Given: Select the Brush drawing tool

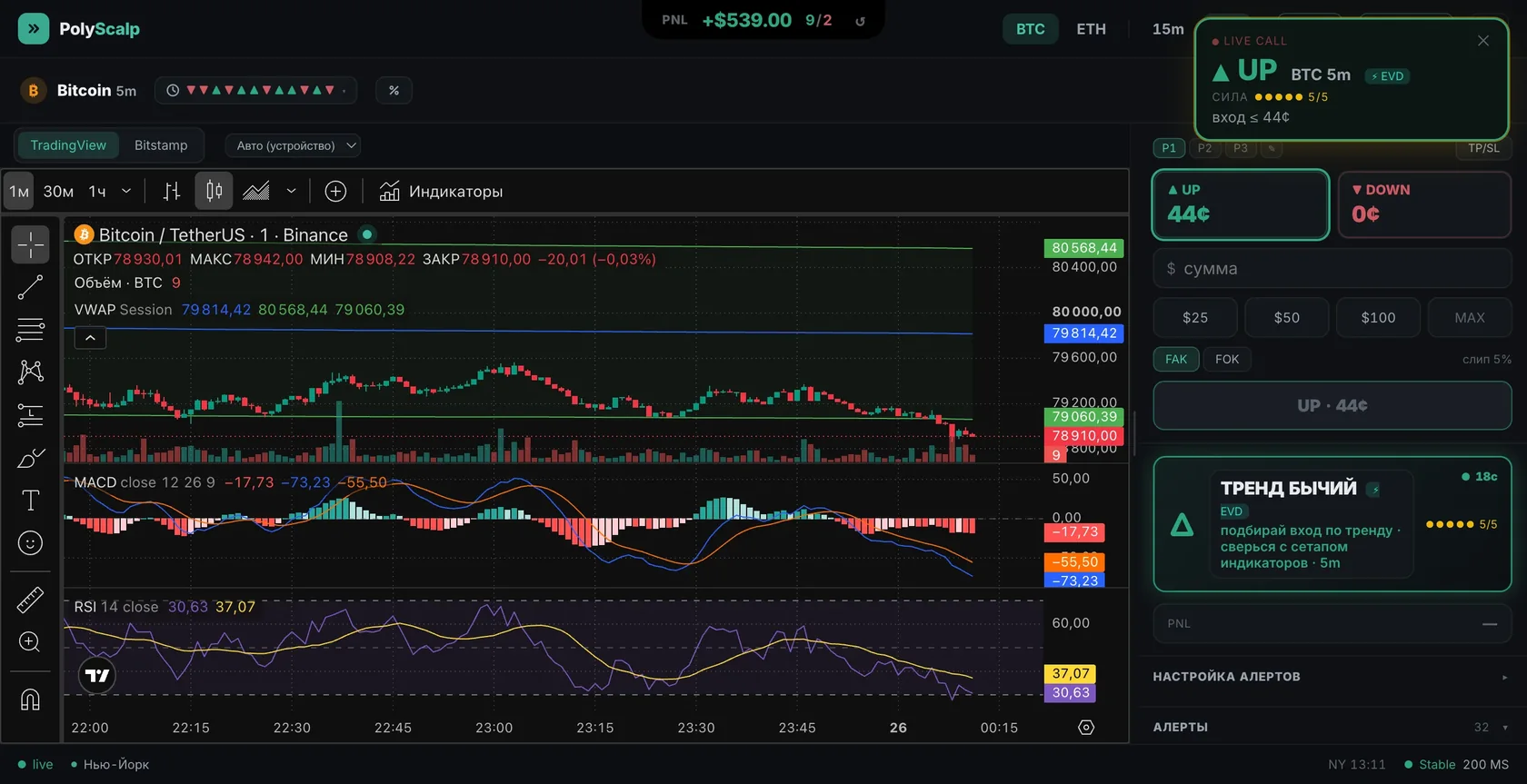Looking at the screenshot, I should pos(30,458).
